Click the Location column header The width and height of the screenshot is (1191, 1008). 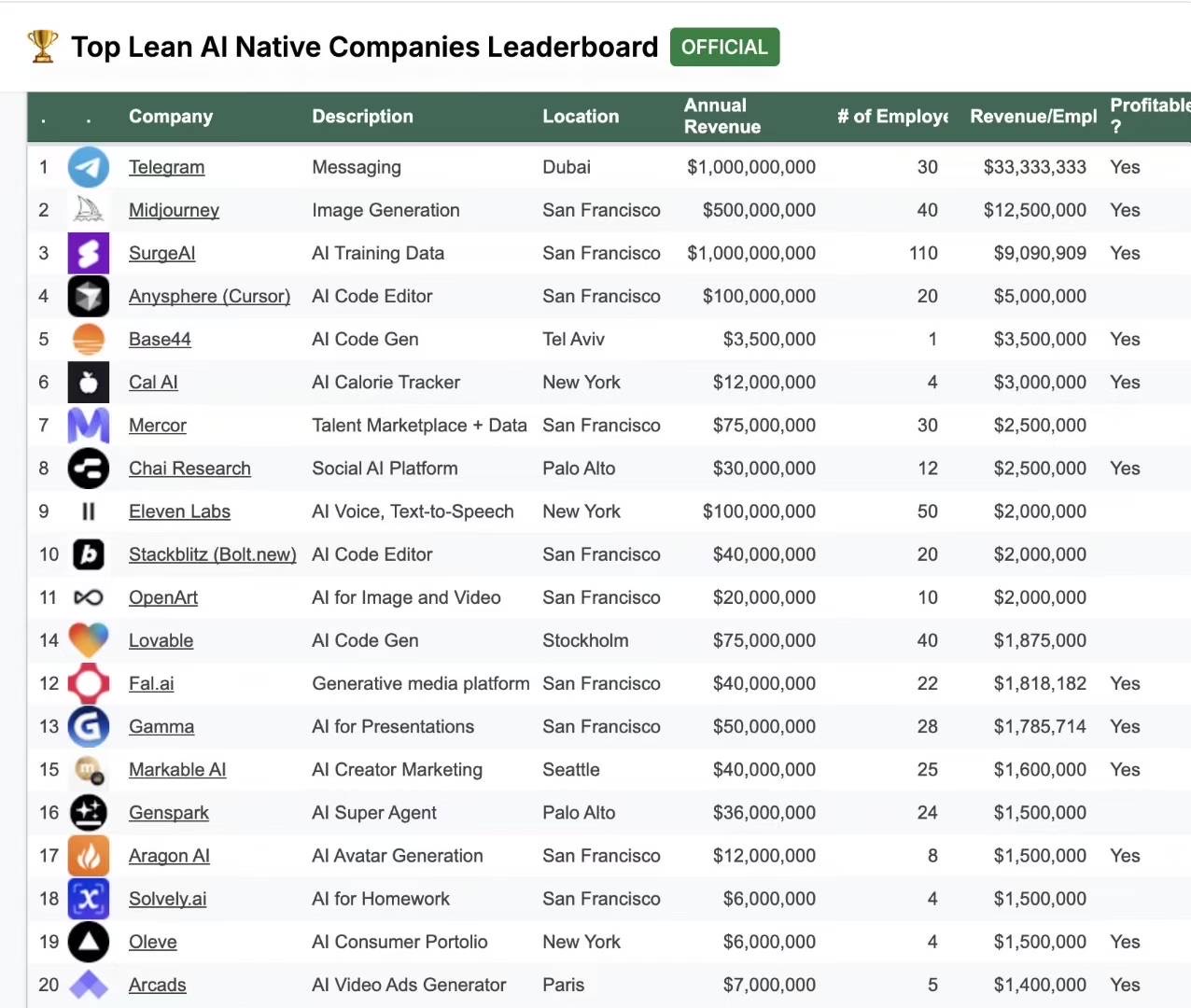581,117
